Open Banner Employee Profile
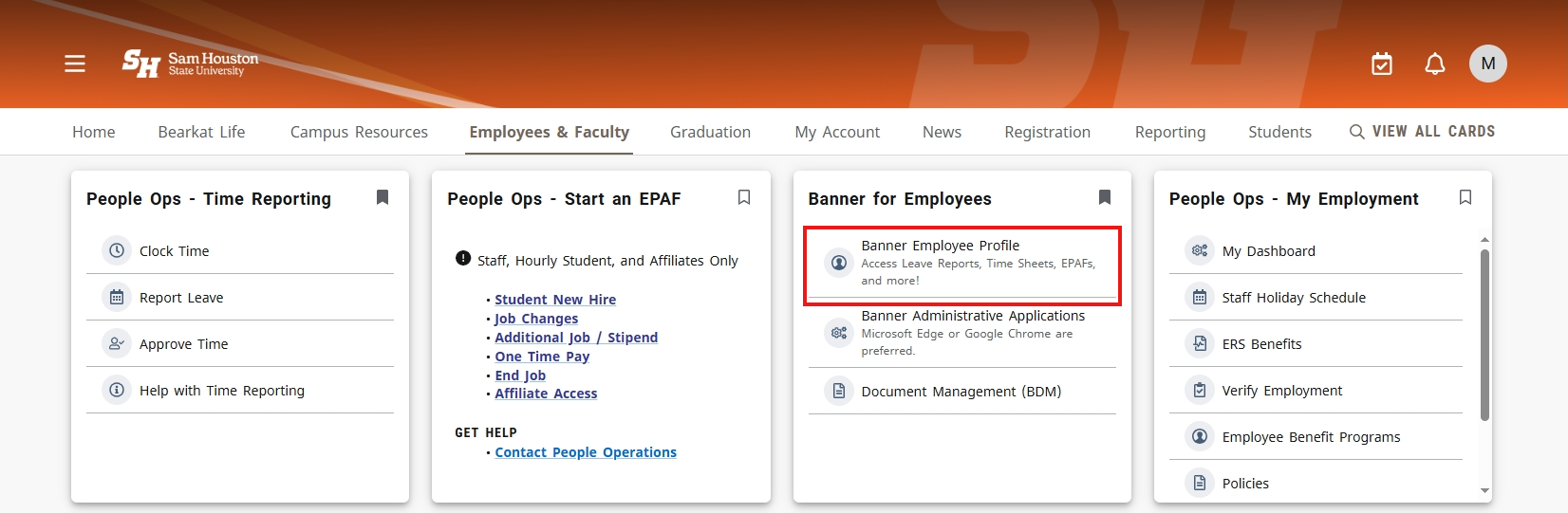This screenshot has height=513, width=1568. click(962, 263)
